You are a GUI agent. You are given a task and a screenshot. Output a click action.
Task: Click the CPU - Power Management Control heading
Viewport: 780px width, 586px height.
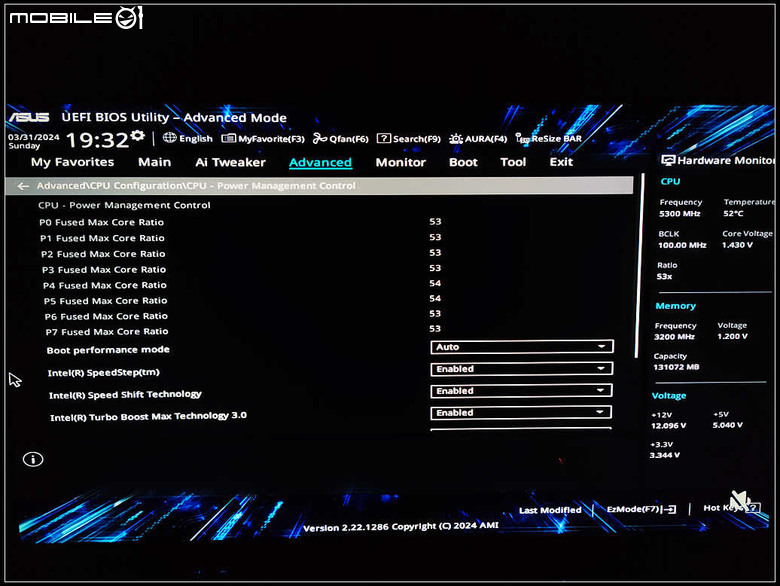[124, 205]
